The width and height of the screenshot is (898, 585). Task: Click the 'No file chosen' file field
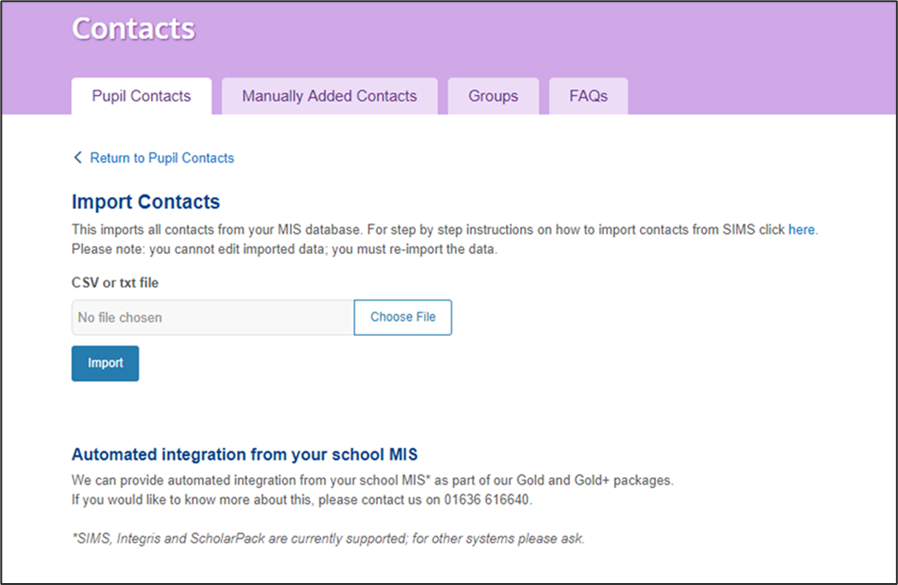coord(212,318)
